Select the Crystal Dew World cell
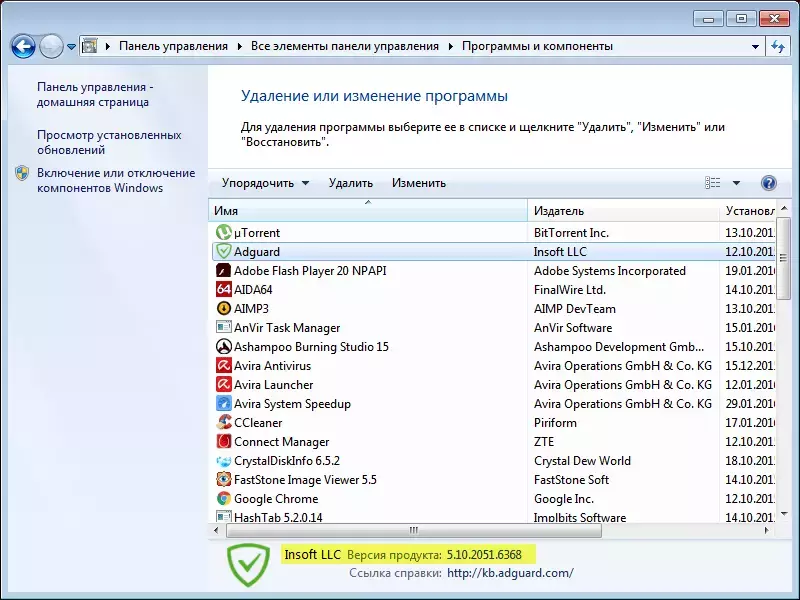The width and height of the screenshot is (800, 600). pyautogui.click(x=582, y=461)
